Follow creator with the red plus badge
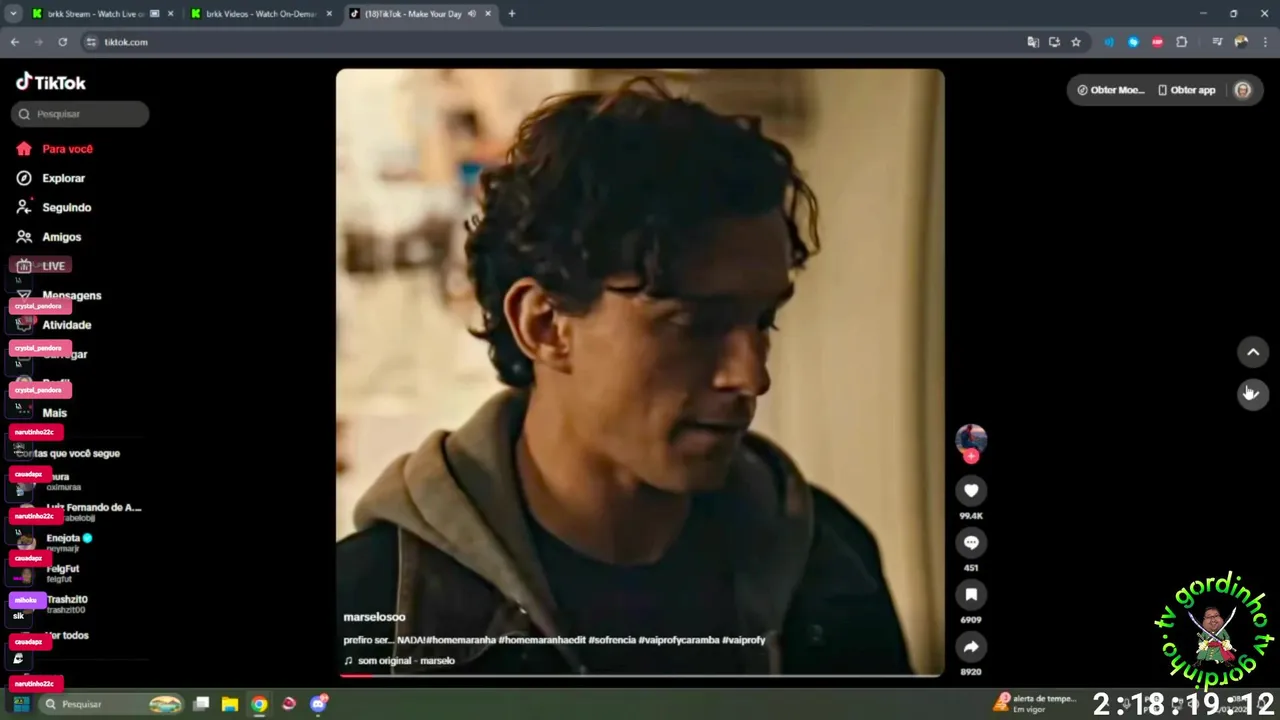The height and width of the screenshot is (720, 1280). (x=971, y=456)
